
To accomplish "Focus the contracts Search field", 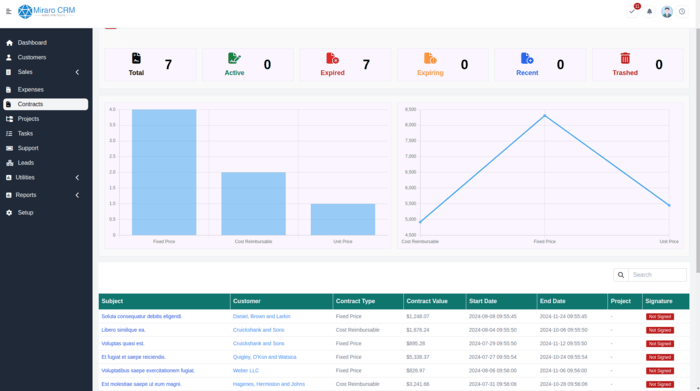I will click(657, 275).
